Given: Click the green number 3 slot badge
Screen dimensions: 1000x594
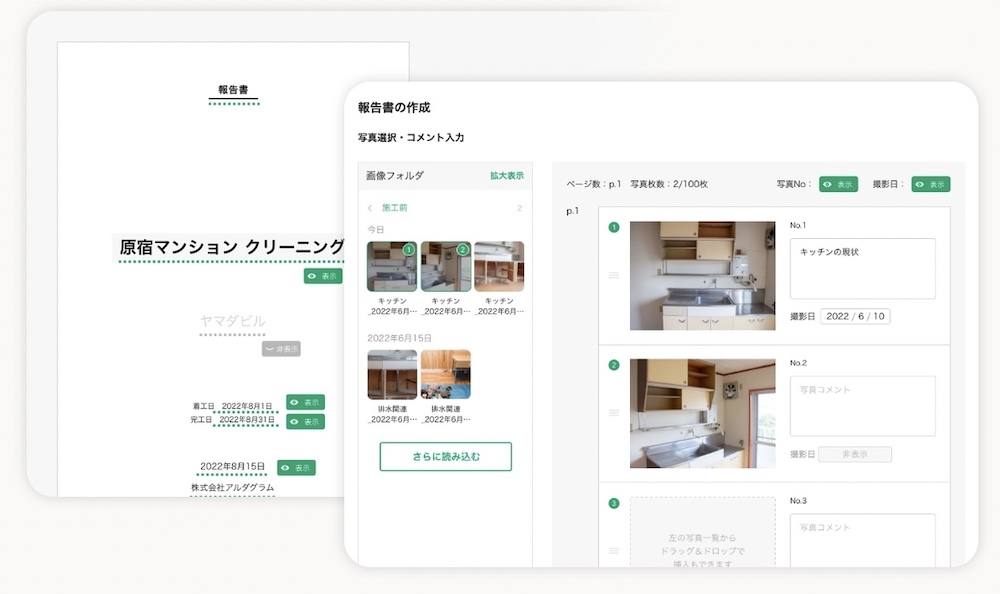Looking at the screenshot, I should [614, 503].
